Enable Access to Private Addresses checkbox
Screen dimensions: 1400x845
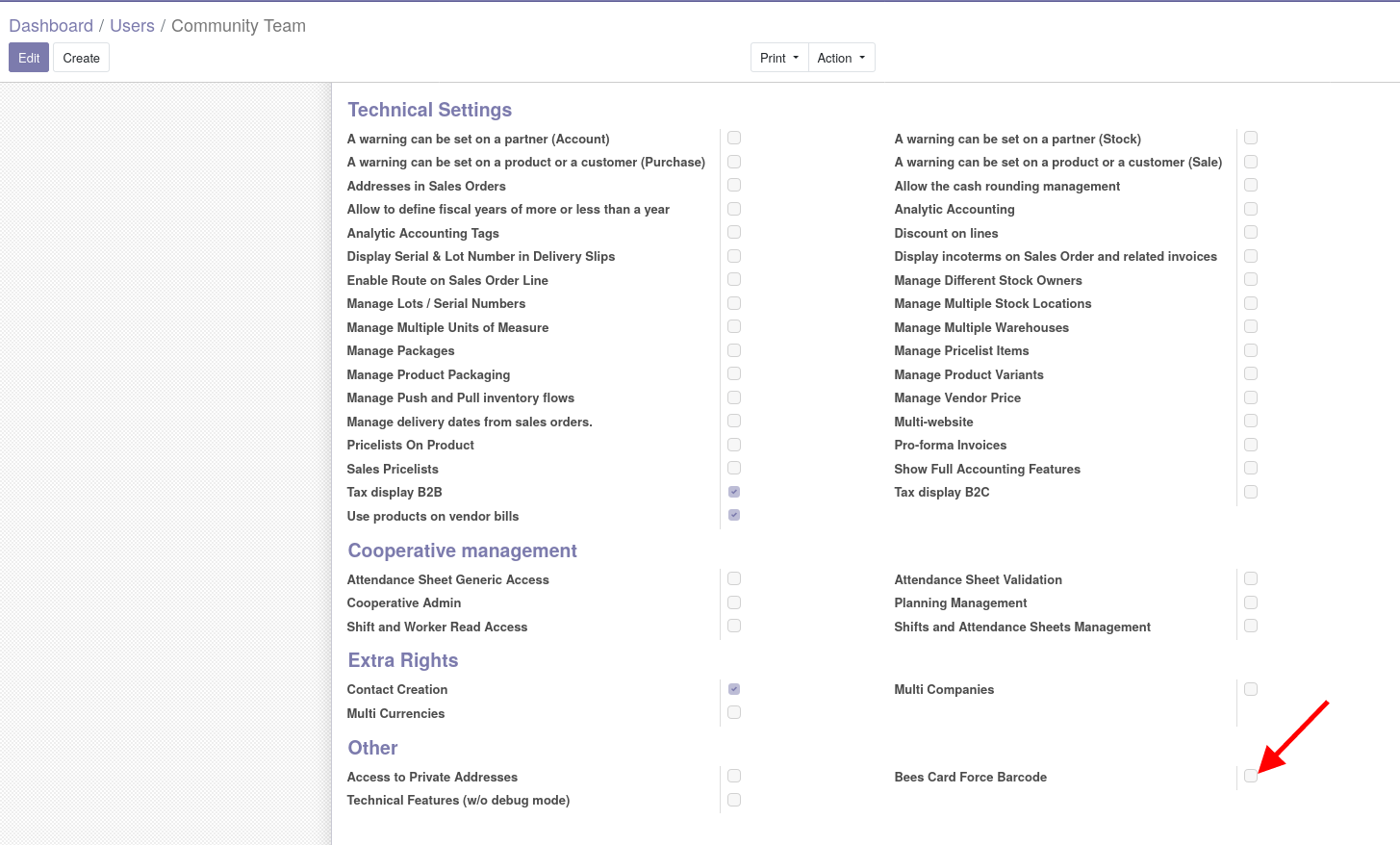tap(734, 776)
